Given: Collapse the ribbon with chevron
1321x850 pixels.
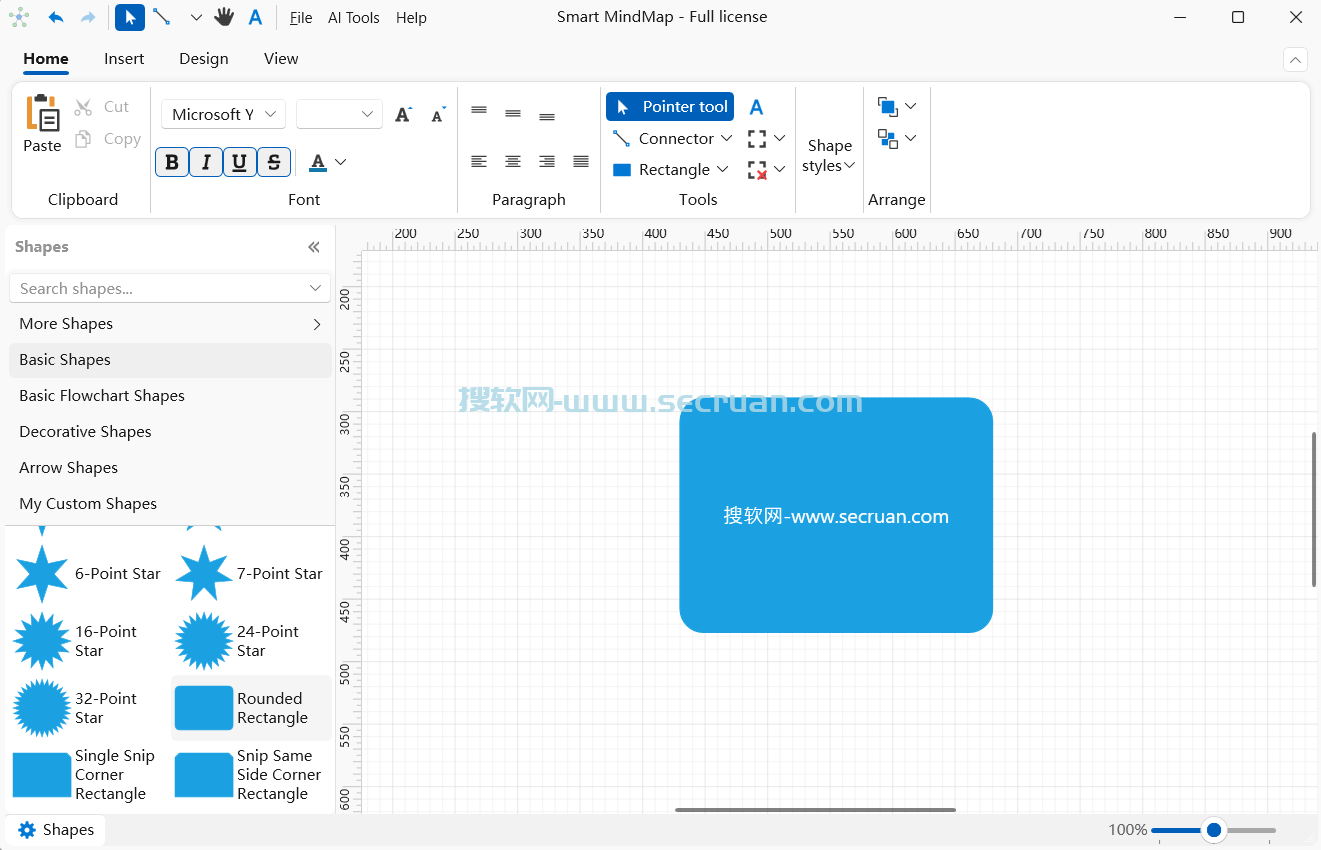Looking at the screenshot, I should [1296, 60].
